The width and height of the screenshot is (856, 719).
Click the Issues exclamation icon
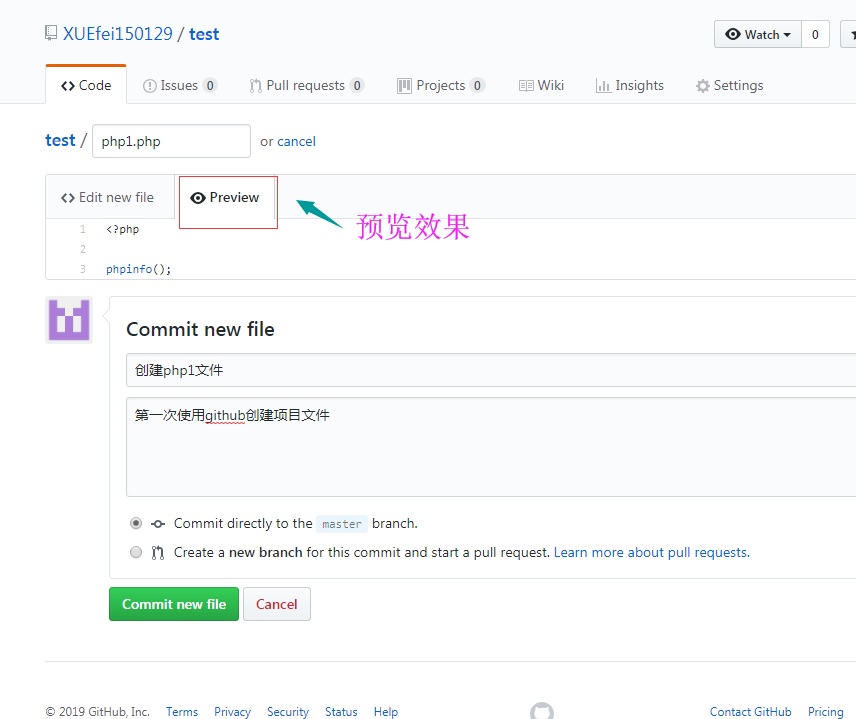150,86
